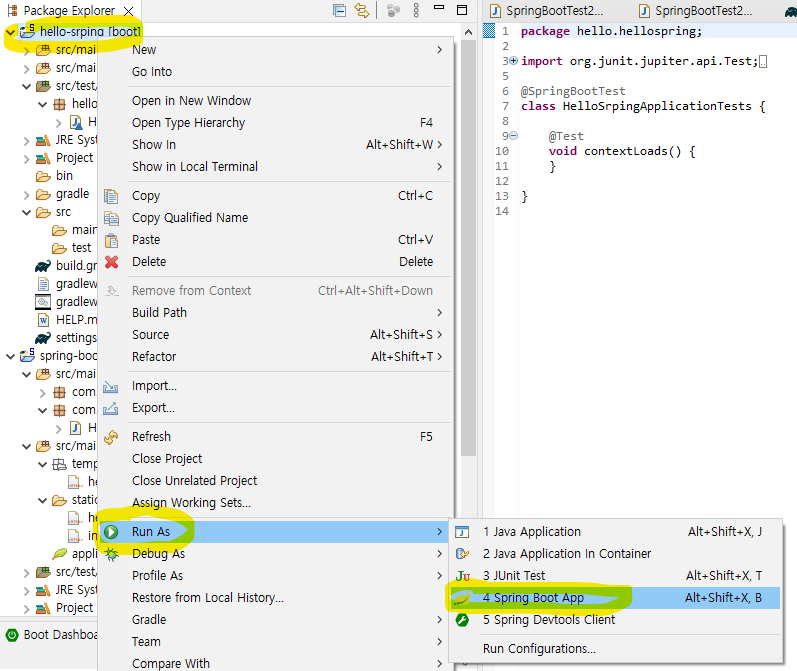Click the Boot Dashboard power icon
This screenshot has width=797, height=671.
12,635
